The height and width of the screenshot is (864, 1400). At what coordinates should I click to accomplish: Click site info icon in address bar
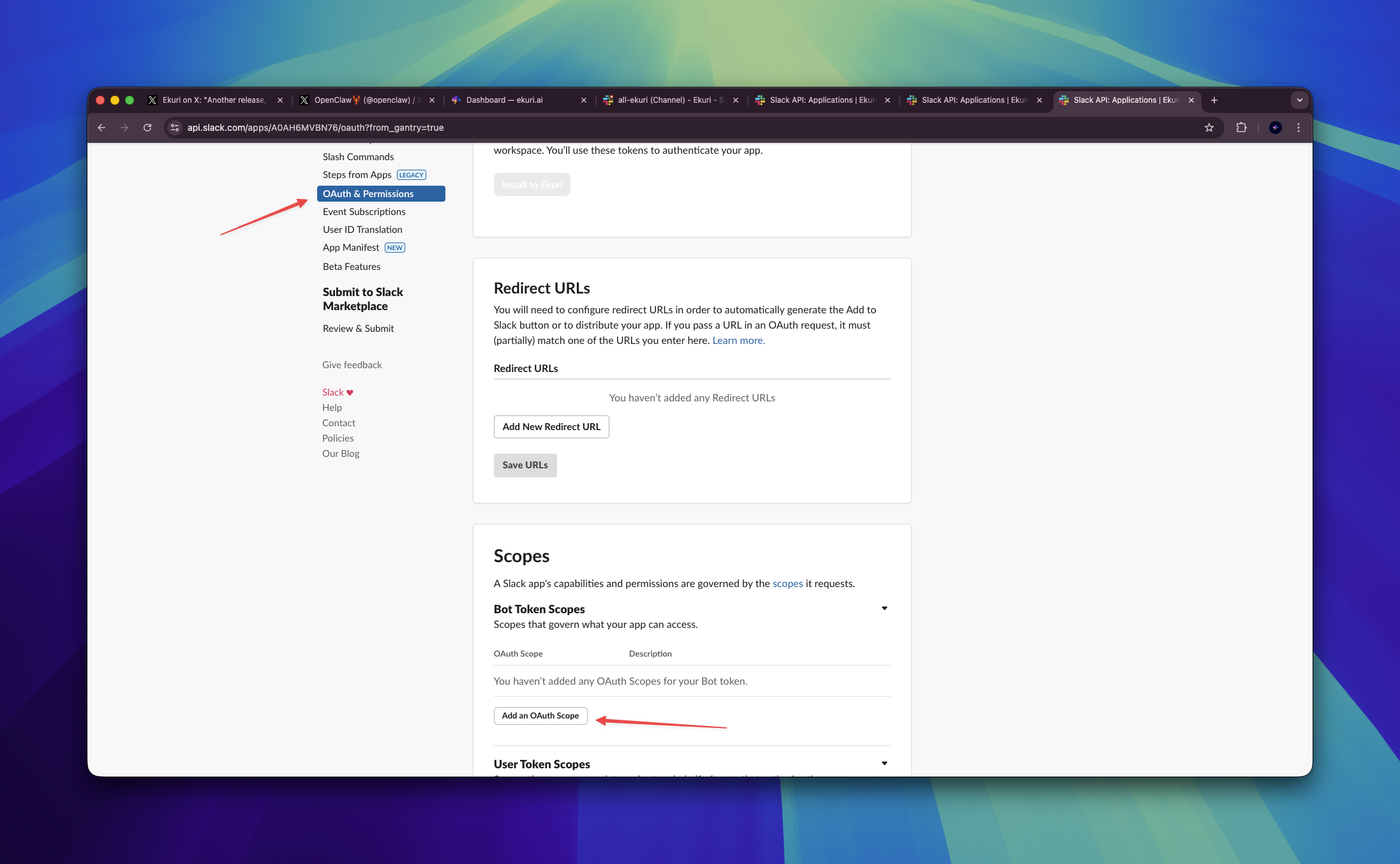click(175, 128)
